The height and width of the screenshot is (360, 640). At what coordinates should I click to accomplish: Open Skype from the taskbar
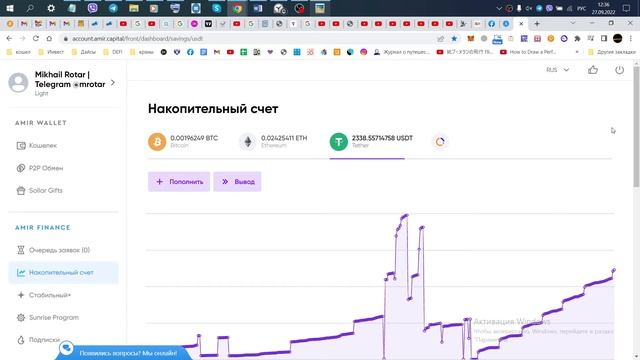pos(217,8)
